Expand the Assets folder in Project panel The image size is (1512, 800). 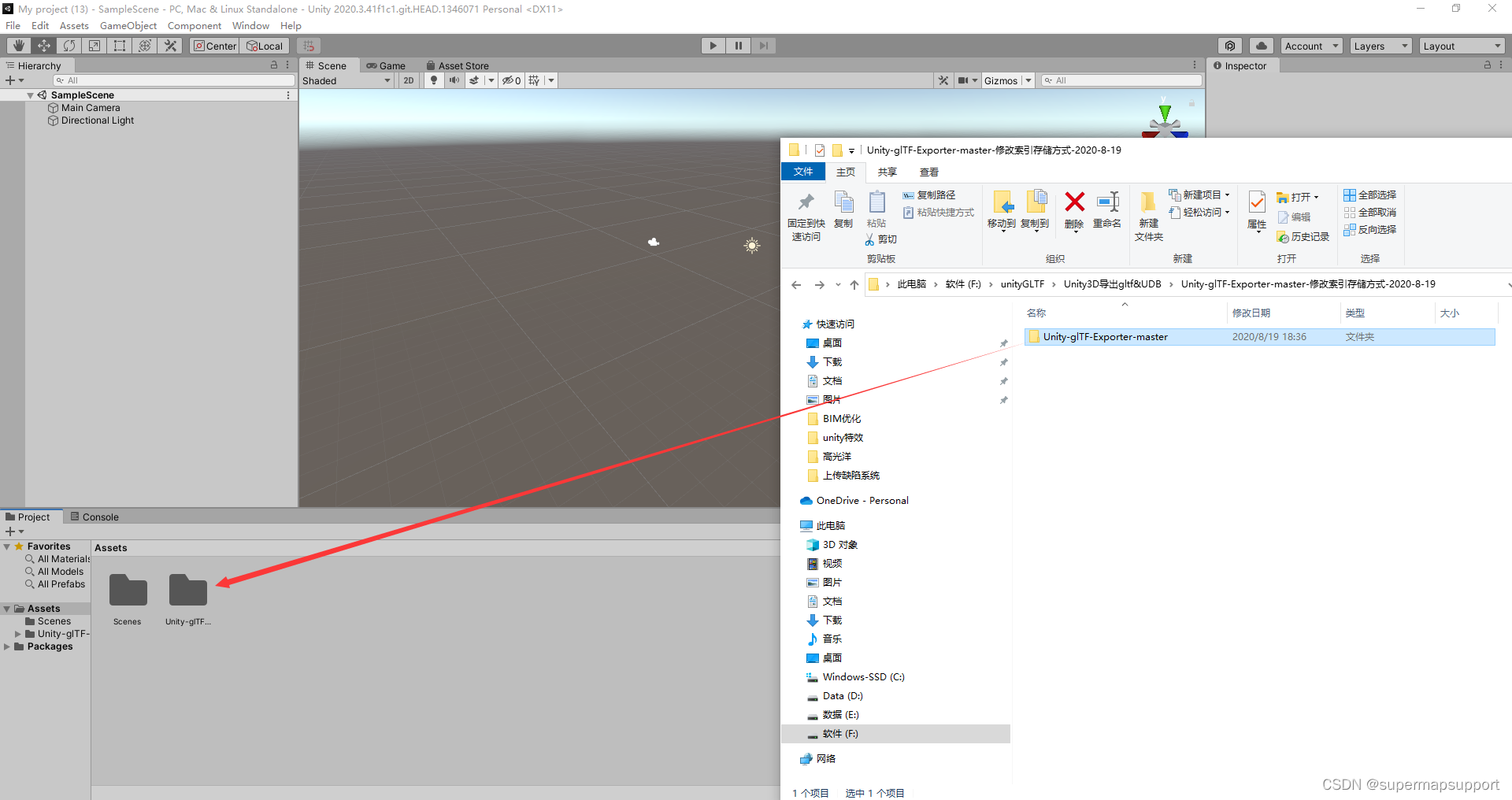(6, 608)
